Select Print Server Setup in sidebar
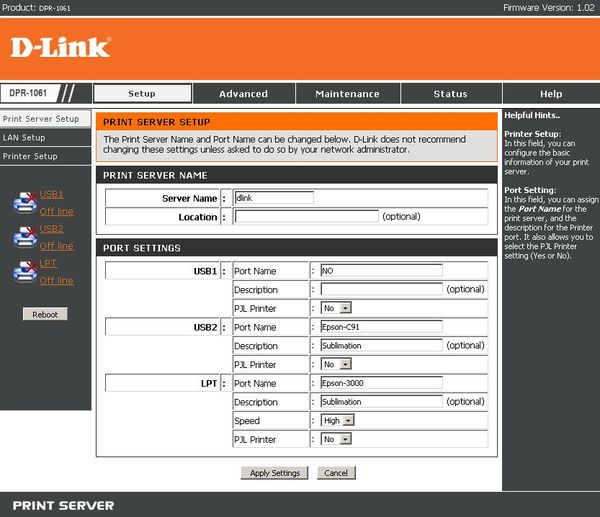The width and height of the screenshot is (600, 517). [45, 119]
